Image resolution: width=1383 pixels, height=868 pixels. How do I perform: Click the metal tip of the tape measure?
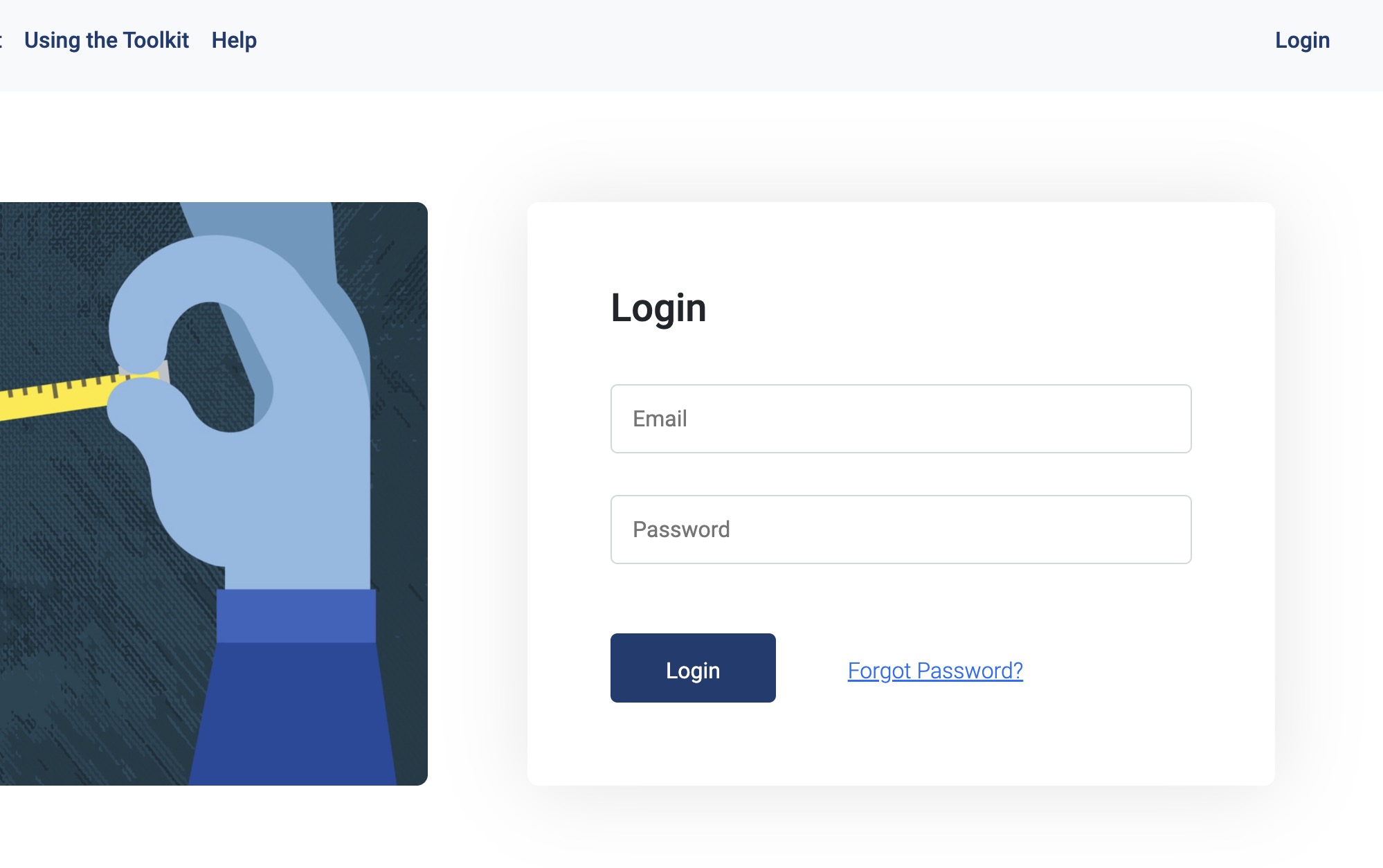tap(163, 370)
